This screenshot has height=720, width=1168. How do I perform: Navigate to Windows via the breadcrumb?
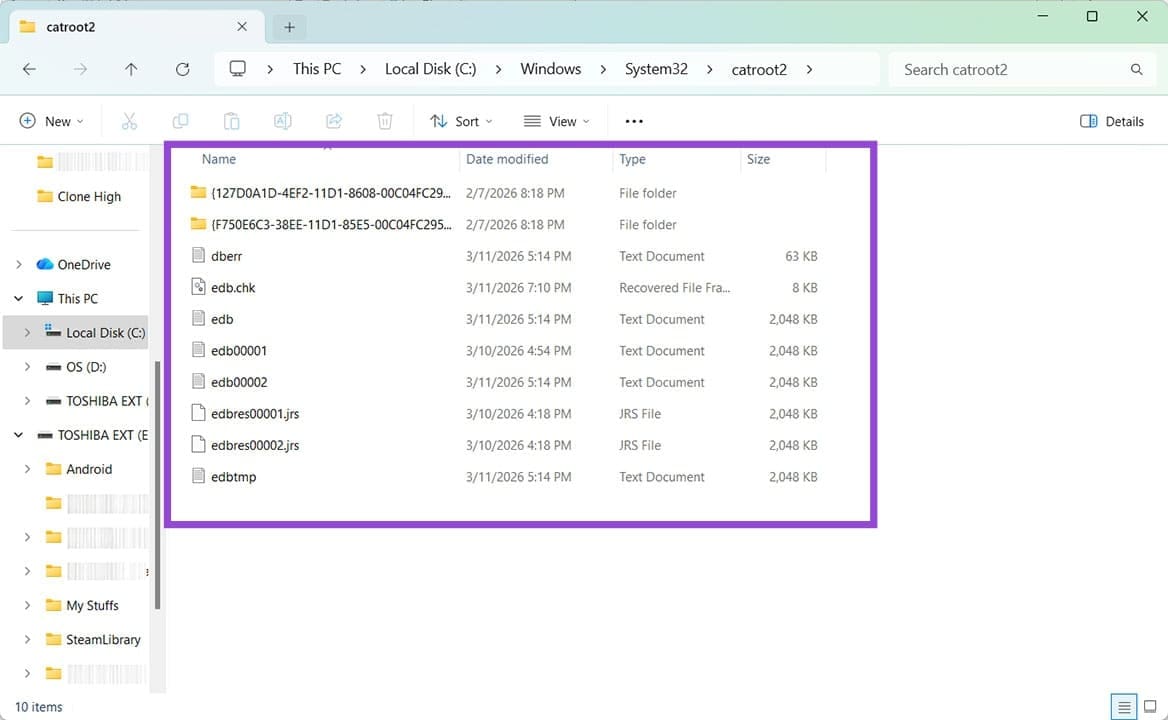click(550, 69)
